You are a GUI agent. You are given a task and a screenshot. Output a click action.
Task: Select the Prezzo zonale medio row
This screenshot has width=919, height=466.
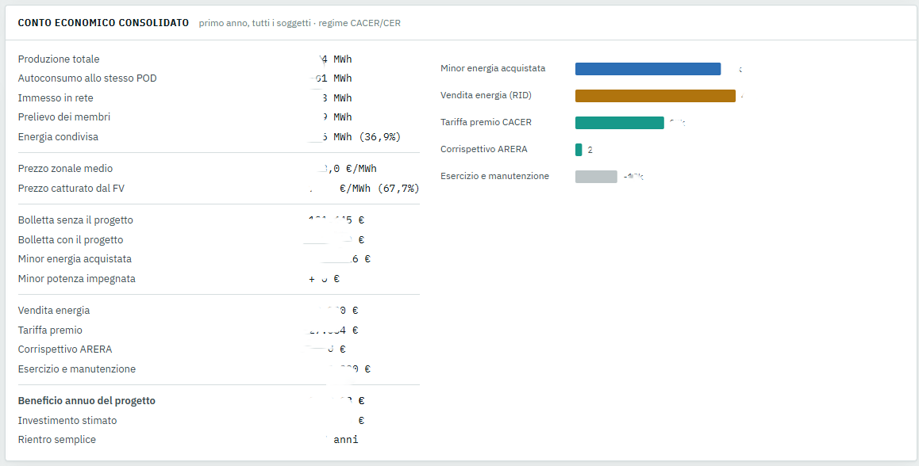(x=219, y=169)
